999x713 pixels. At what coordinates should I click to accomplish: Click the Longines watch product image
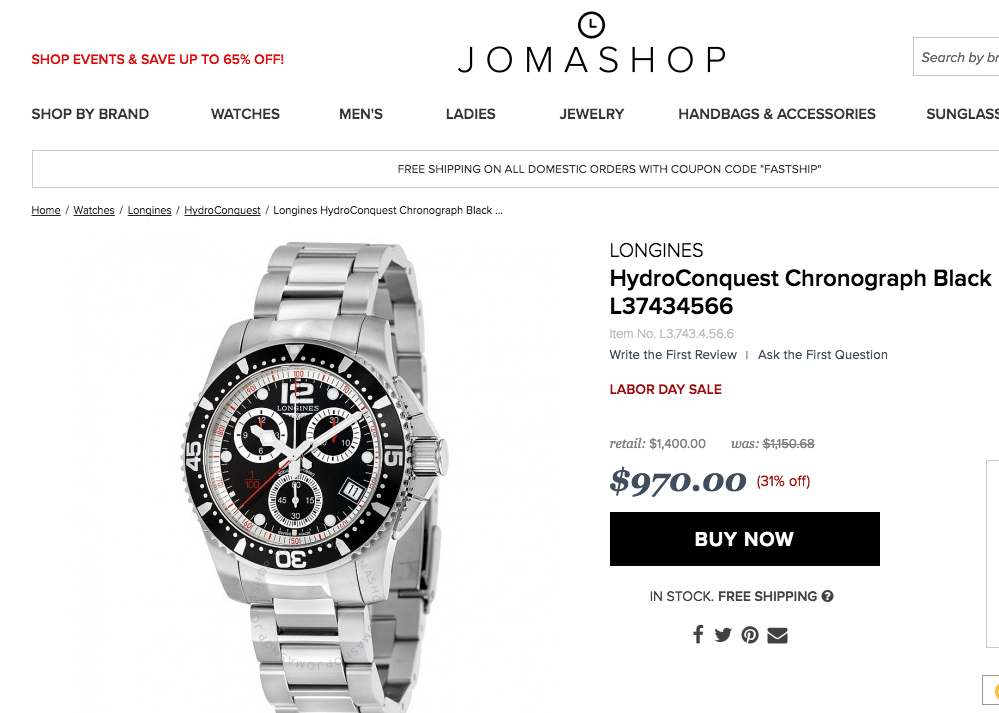click(x=312, y=475)
